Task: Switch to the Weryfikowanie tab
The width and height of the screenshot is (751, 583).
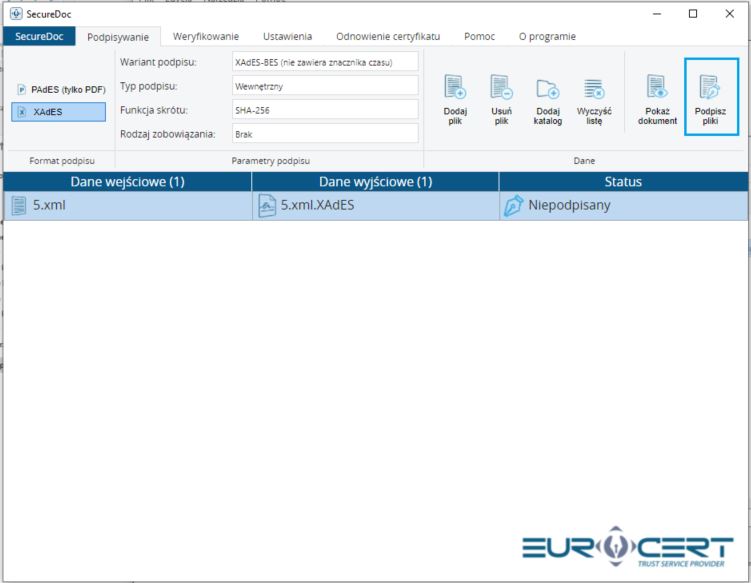Action: click(x=206, y=37)
